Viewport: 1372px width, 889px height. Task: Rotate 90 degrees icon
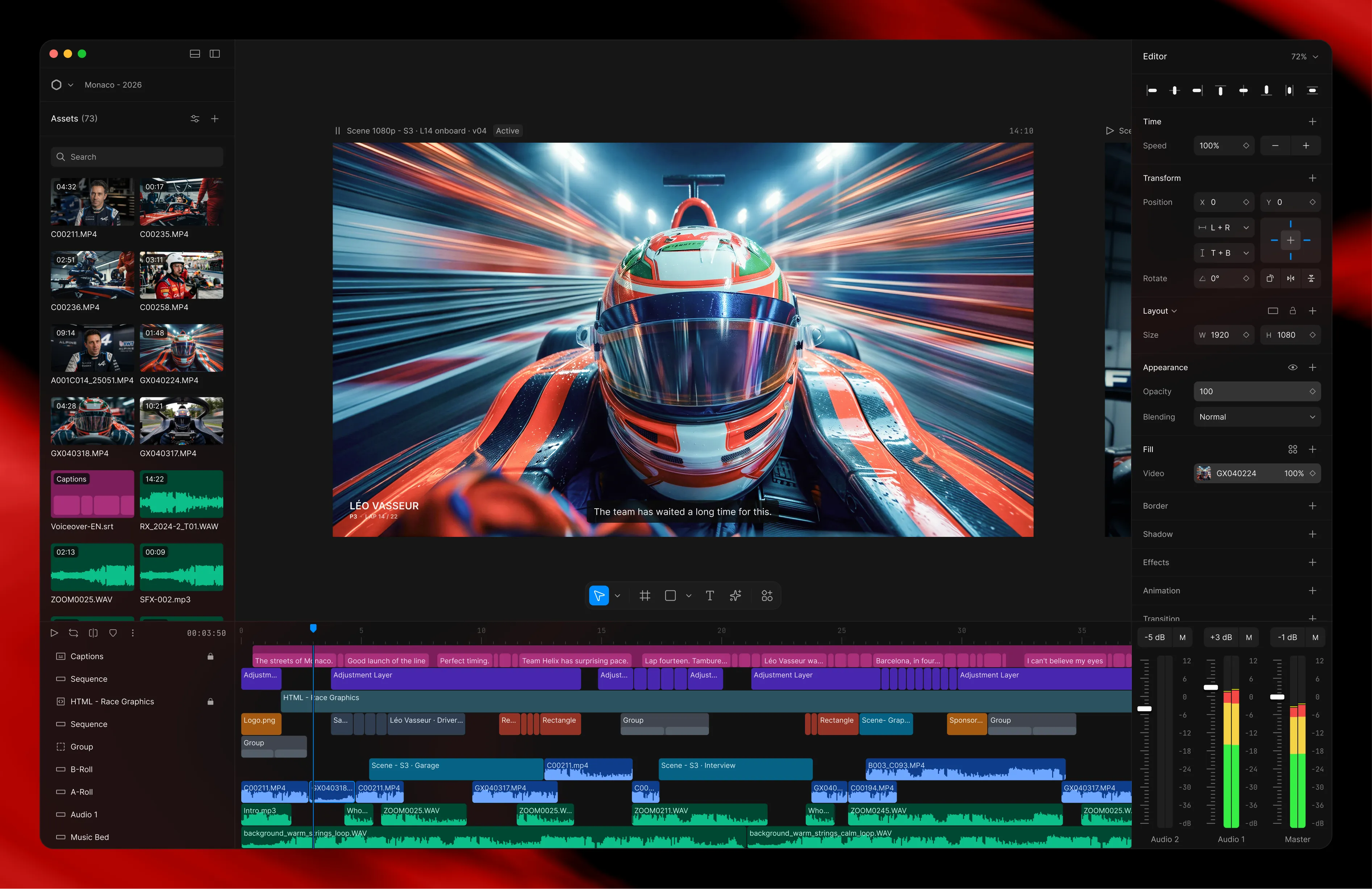tap(1270, 279)
